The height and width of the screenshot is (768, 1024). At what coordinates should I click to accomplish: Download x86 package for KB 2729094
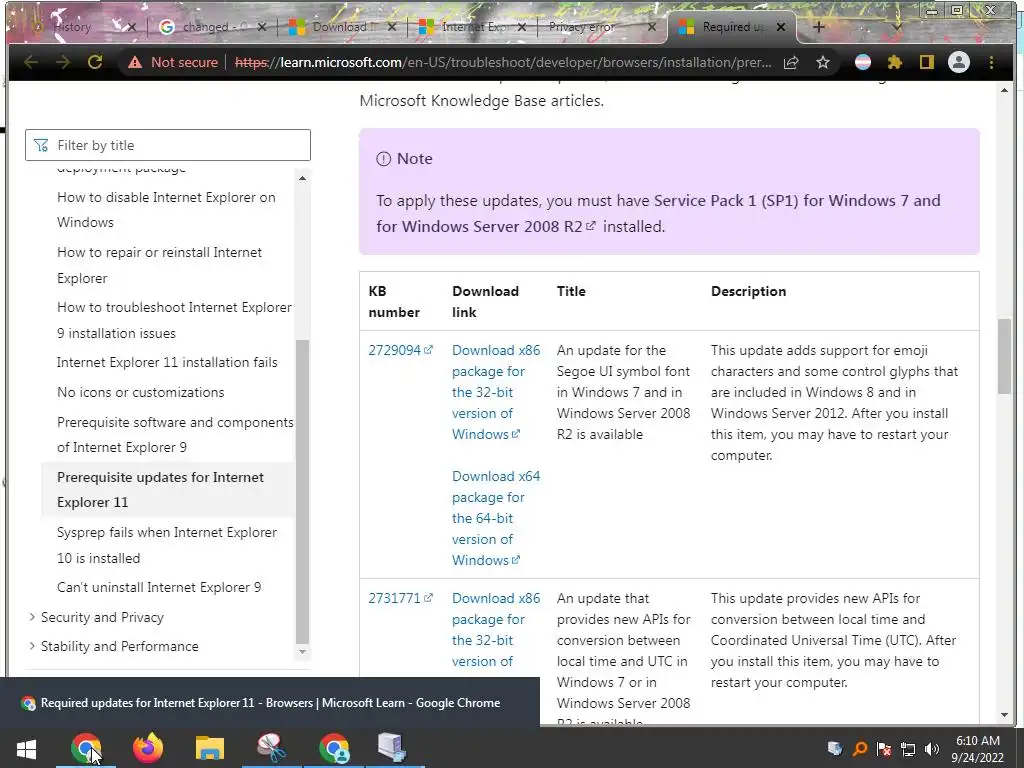tap(496, 392)
